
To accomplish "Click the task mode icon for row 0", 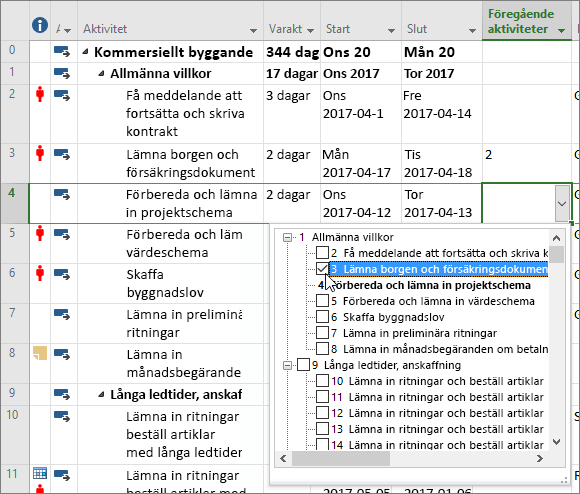I will tap(62, 51).
